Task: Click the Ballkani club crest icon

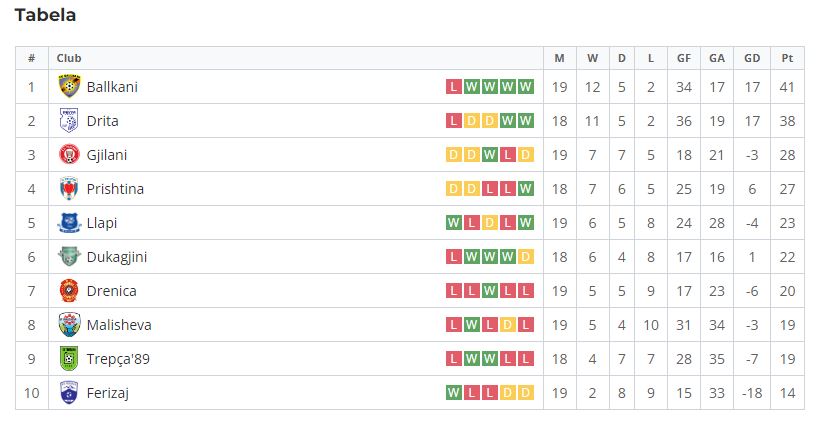Action: (x=70, y=86)
